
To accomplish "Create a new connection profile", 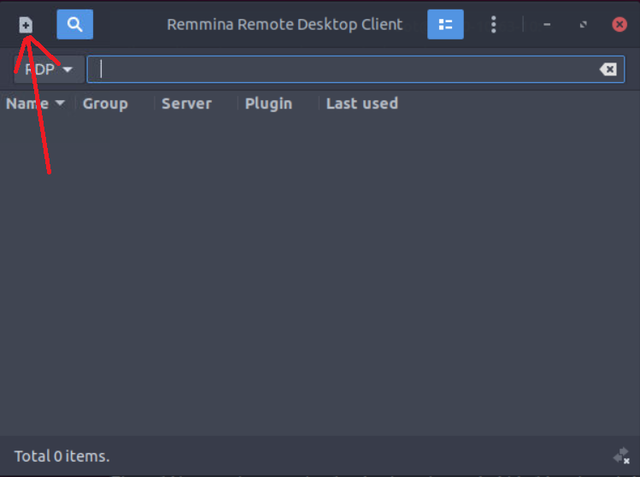I will (26, 25).
